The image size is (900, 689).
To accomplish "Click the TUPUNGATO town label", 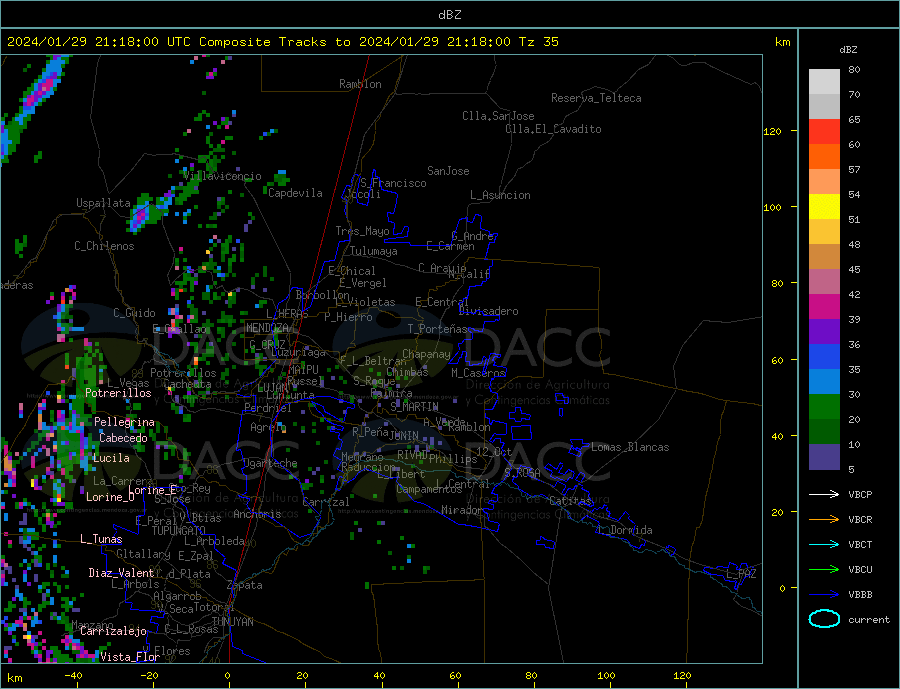I will click(179, 531).
